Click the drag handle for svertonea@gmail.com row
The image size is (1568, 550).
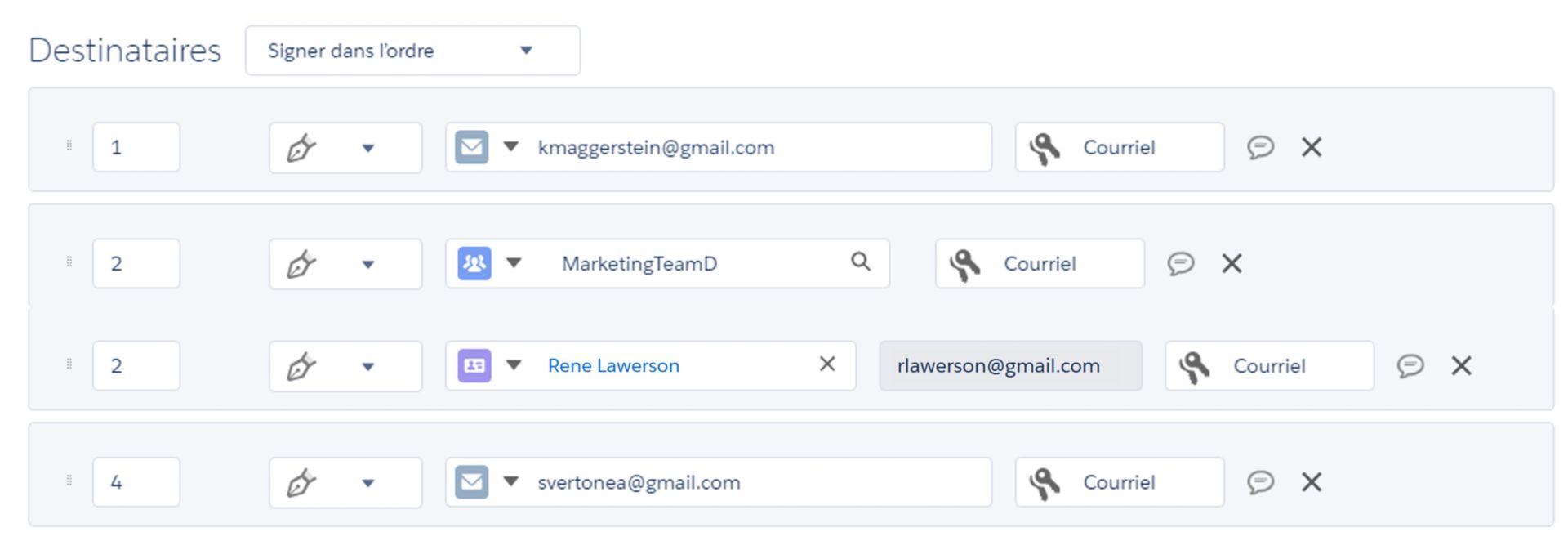point(69,481)
